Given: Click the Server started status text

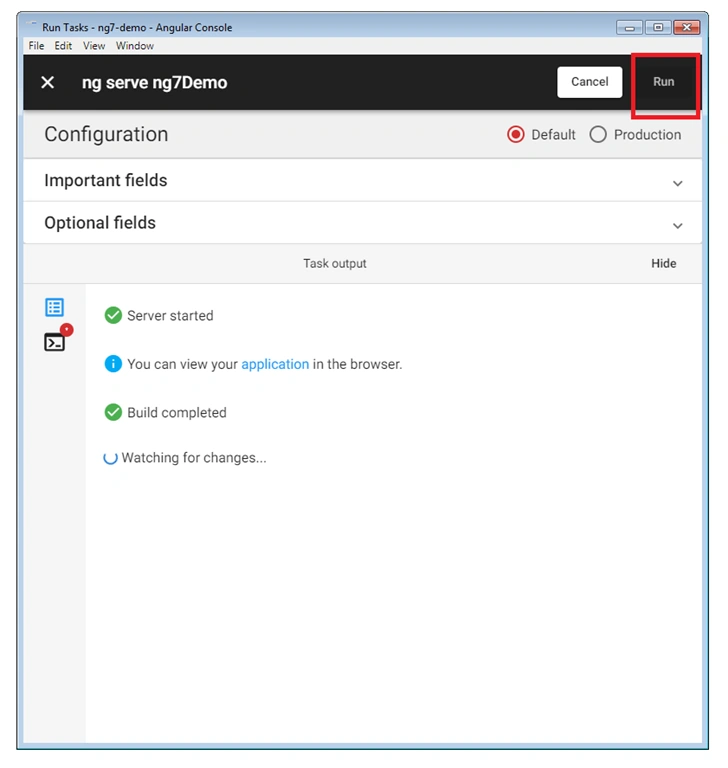Looking at the screenshot, I should coord(170,315).
